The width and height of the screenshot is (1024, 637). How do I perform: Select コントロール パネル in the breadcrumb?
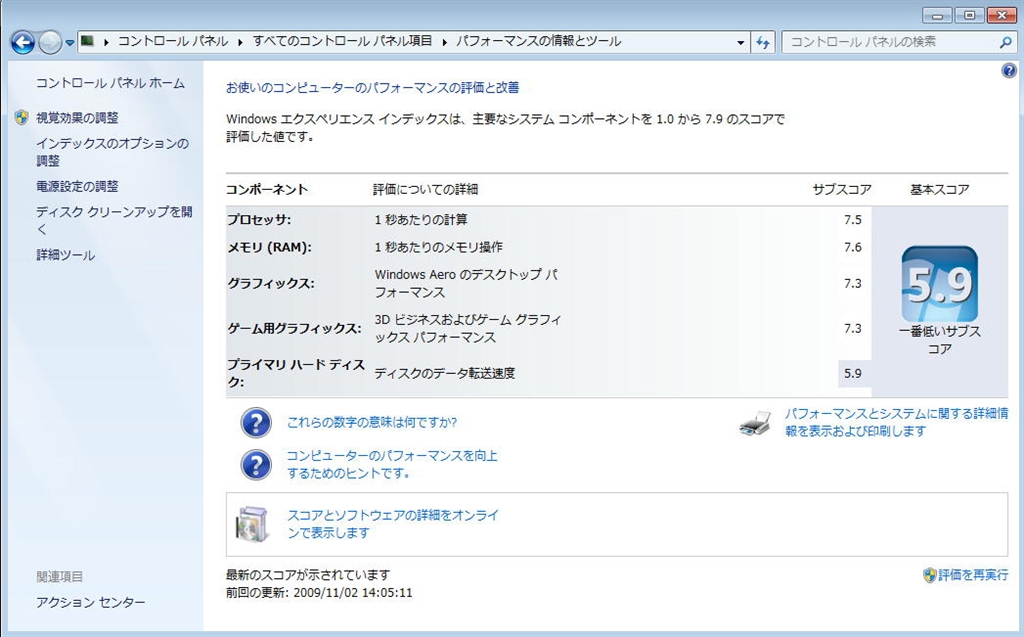point(173,41)
